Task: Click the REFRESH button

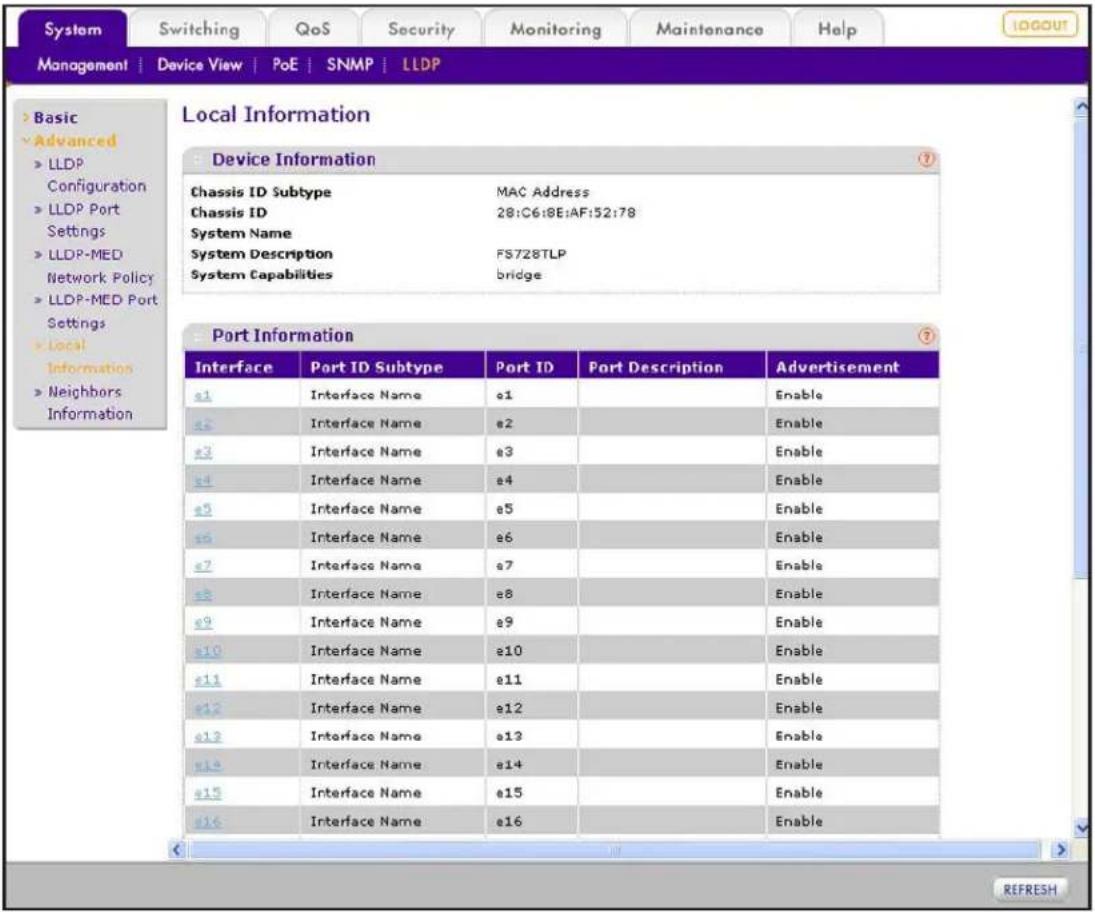Action: point(1030,890)
